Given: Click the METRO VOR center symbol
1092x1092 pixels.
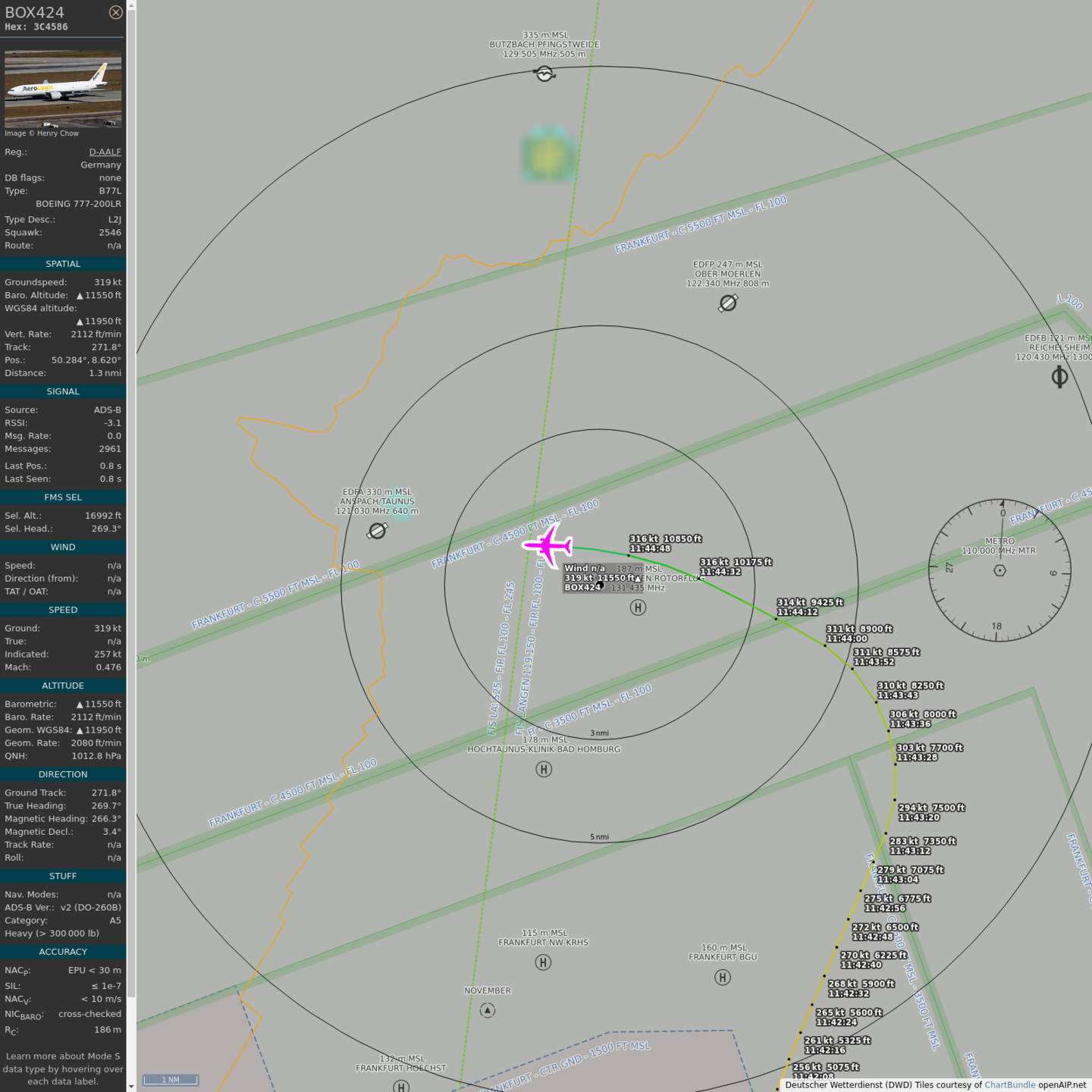Looking at the screenshot, I should tap(999, 570).
